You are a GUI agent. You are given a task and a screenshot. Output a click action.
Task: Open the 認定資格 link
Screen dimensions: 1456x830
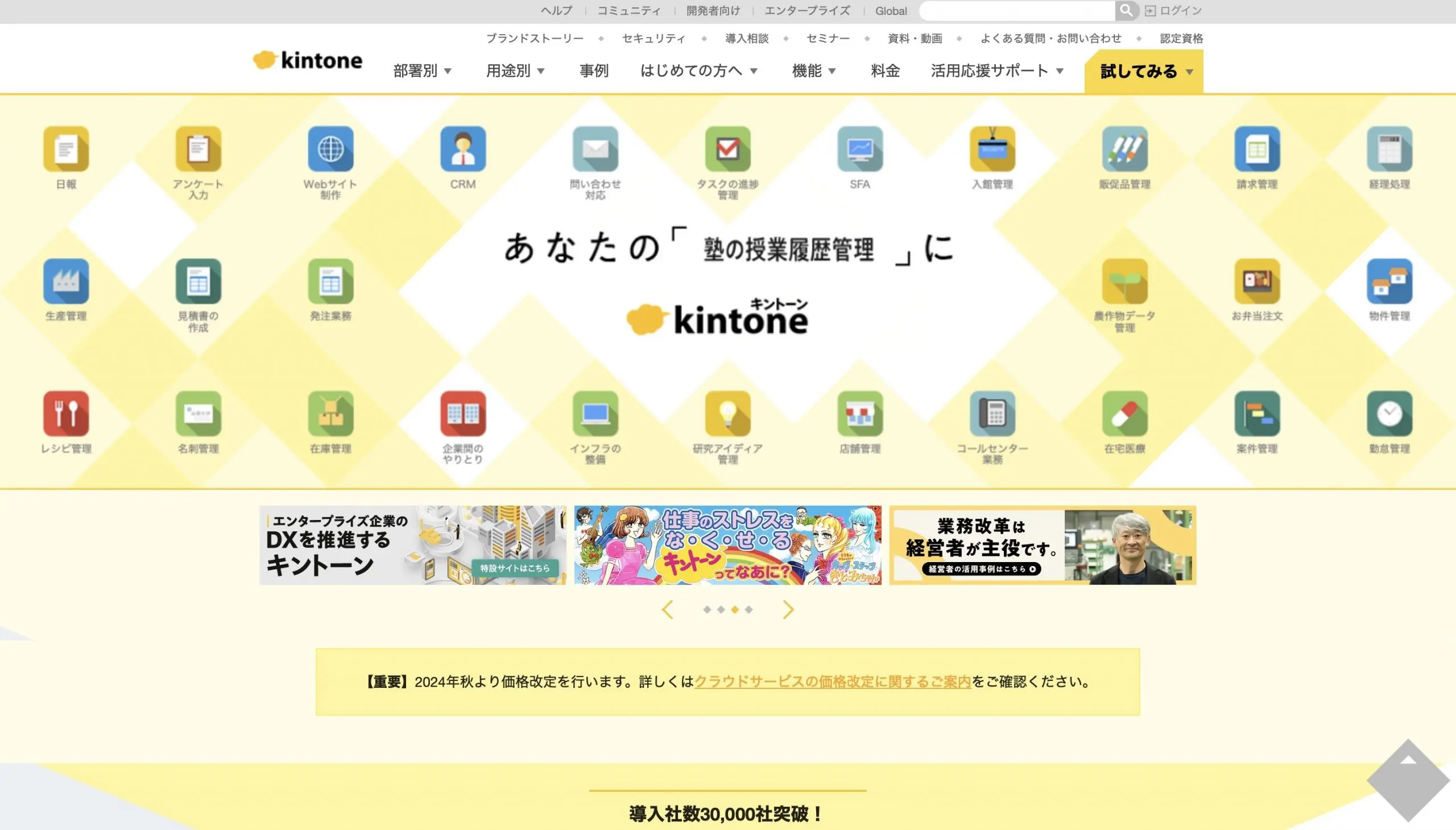coord(1181,38)
